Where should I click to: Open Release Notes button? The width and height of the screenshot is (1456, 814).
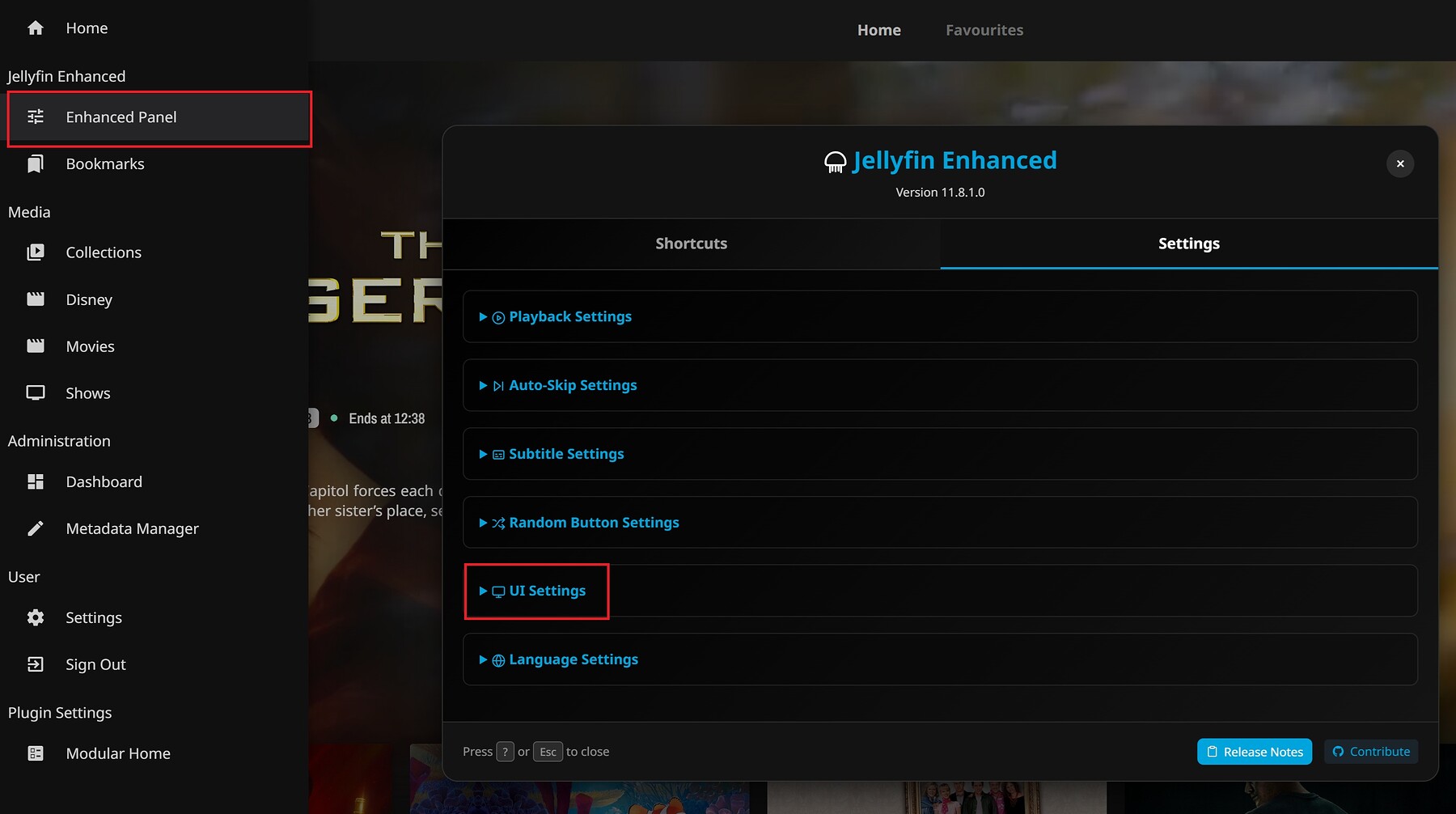click(x=1255, y=752)
